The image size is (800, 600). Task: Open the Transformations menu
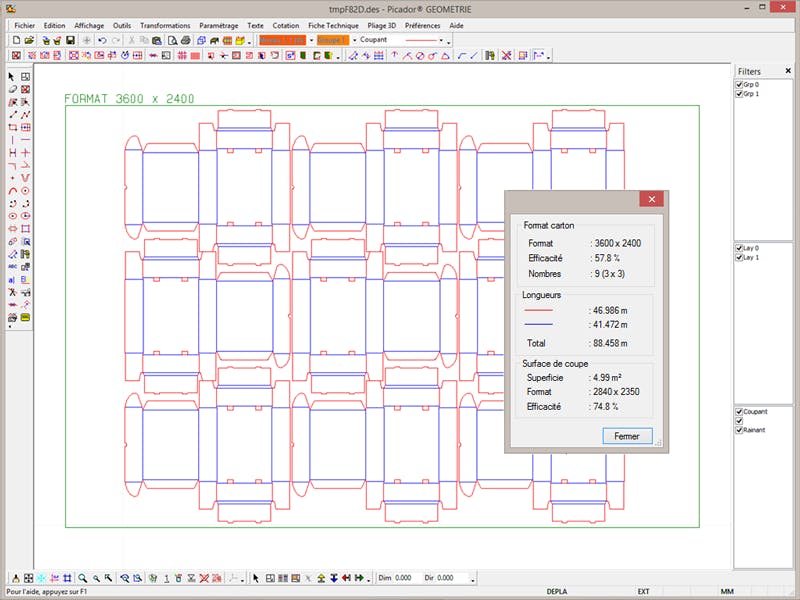click(x=165, y=25)
